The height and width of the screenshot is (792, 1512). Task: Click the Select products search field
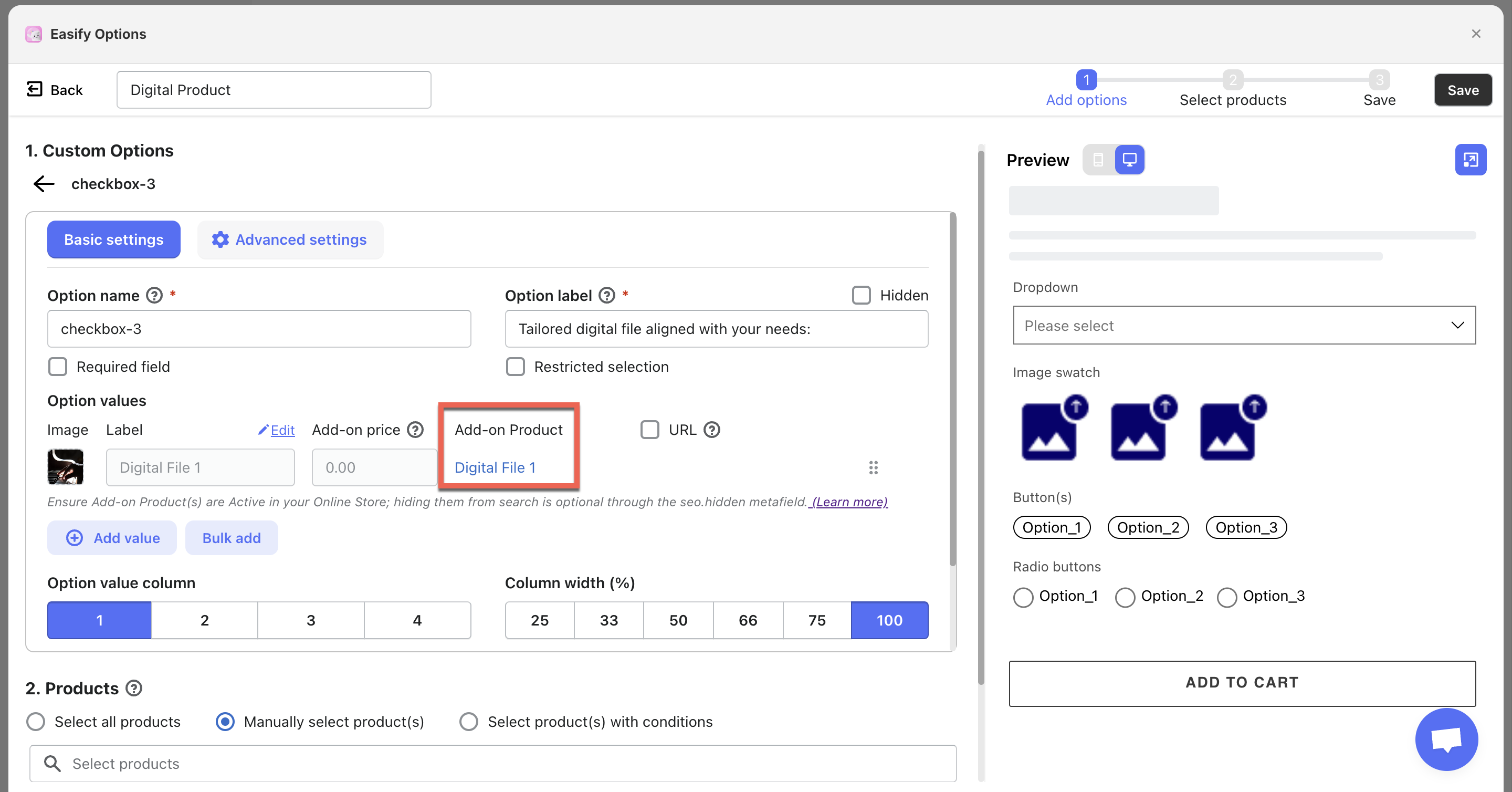click(x=493, y=763)
